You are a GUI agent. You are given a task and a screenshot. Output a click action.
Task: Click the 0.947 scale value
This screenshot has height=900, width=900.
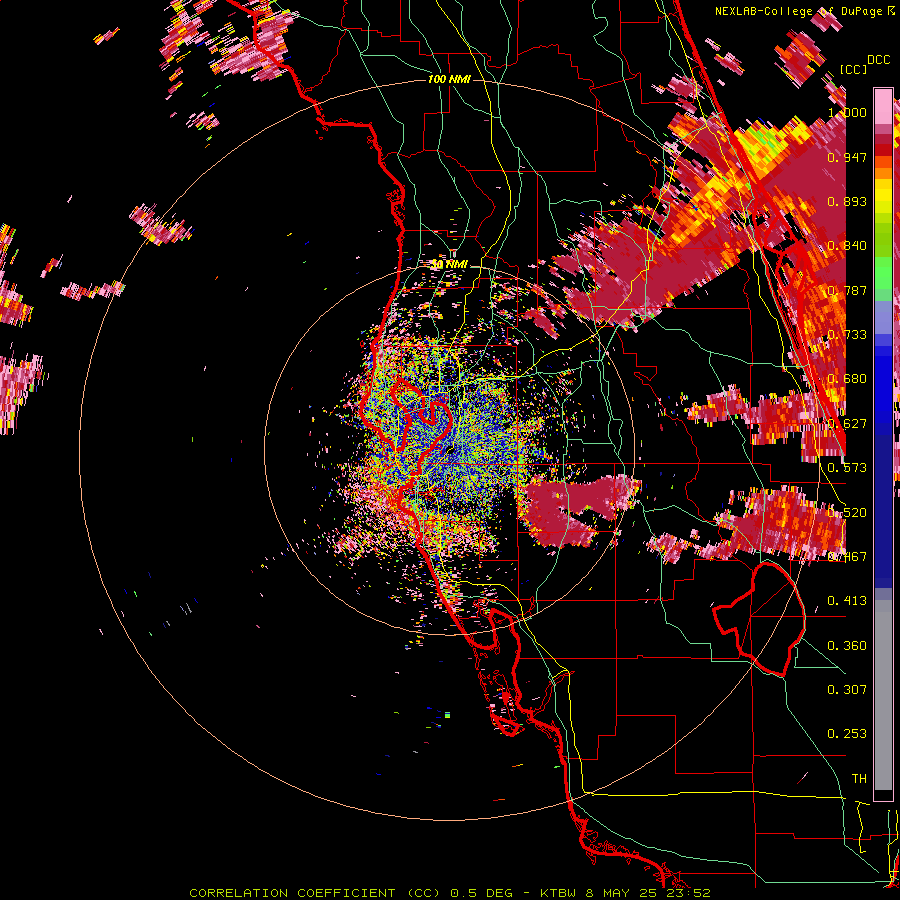(847, 157)
